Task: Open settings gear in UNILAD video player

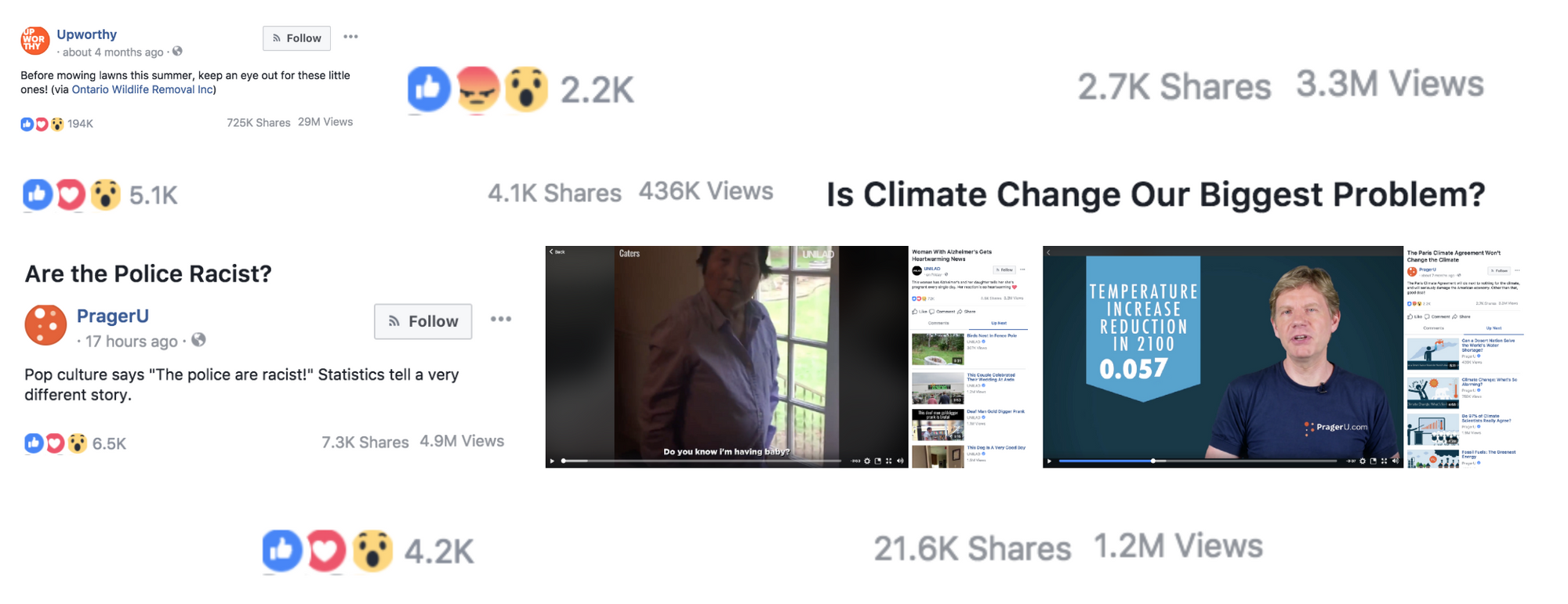Action: [867, 461]
